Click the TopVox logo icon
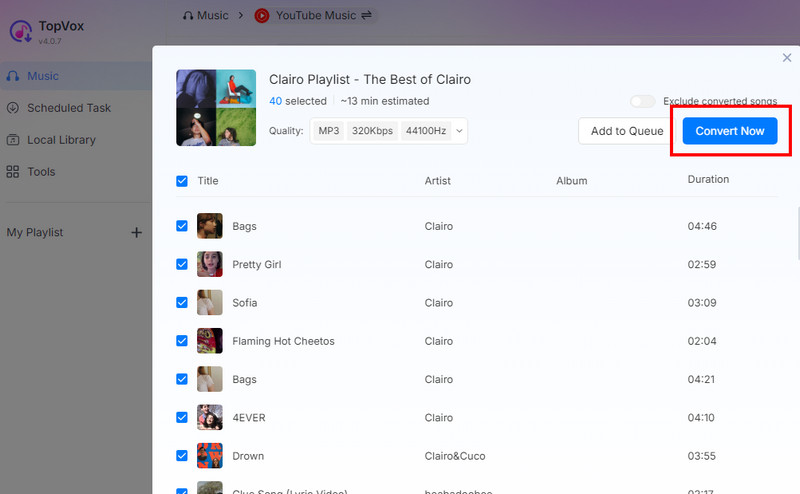Image resolution: width=800 pixels, height=494 pixels. click(20, 31)
